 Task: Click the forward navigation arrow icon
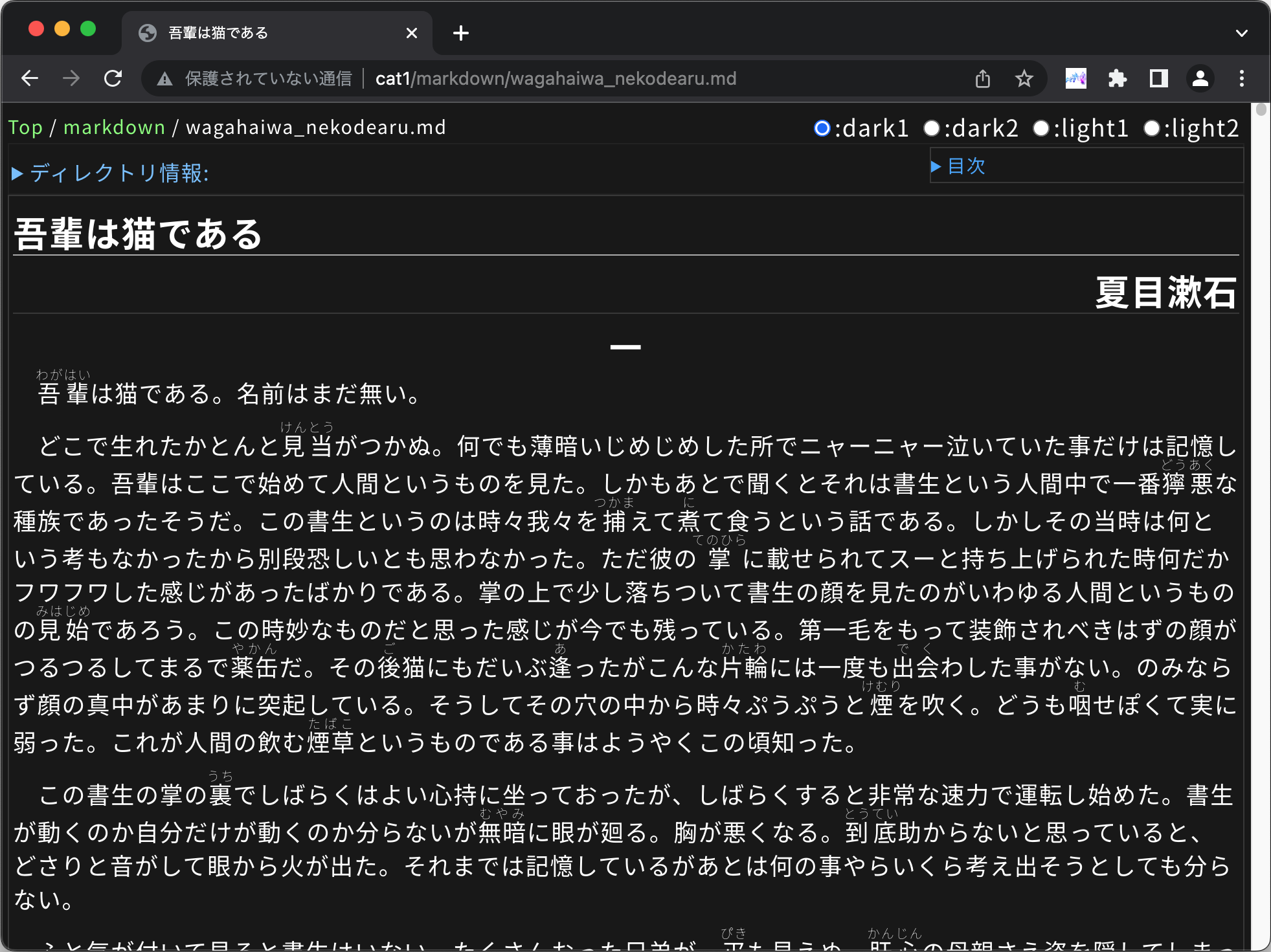(x=75, y=79)
